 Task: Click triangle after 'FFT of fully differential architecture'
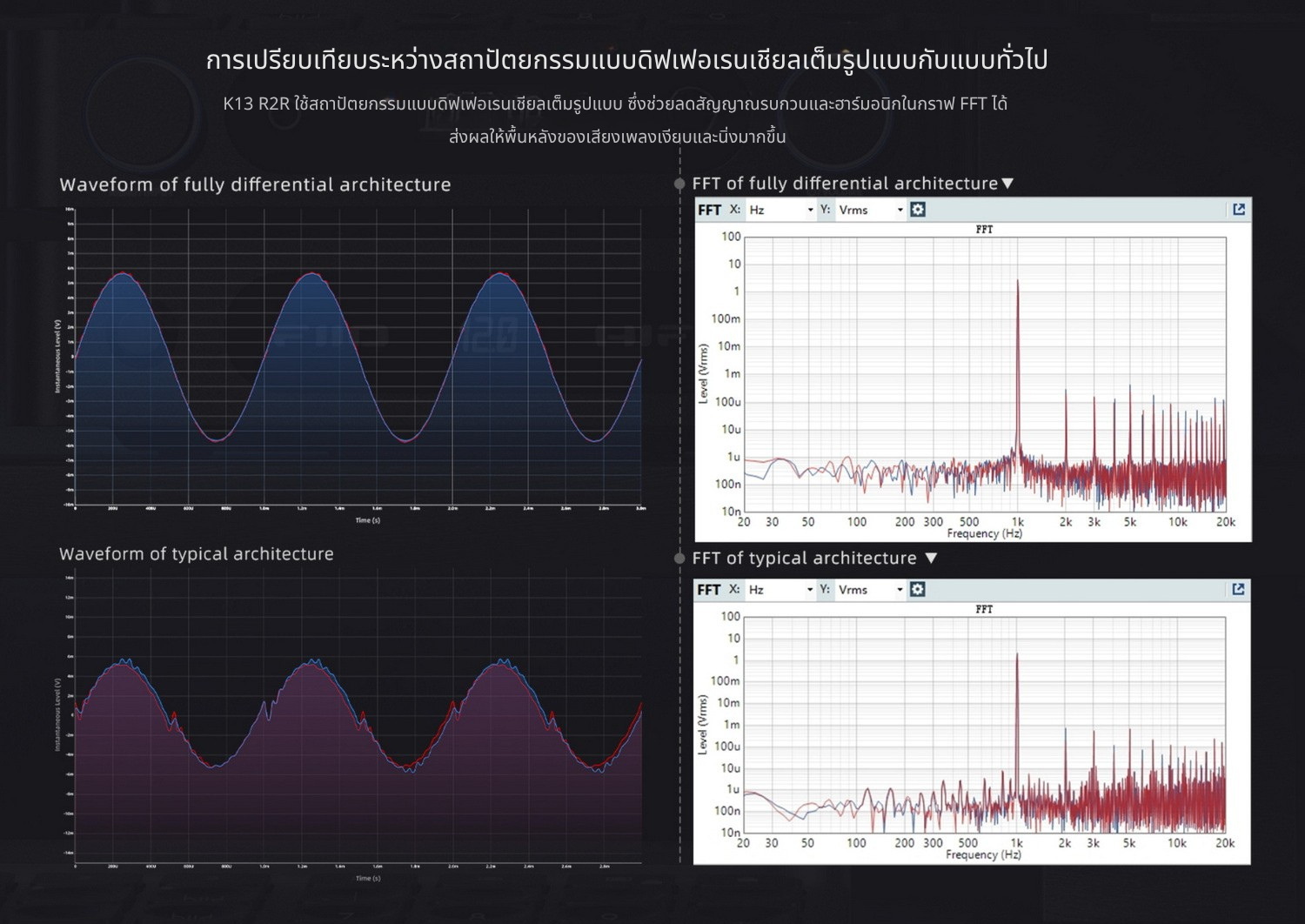tap(1007, 184)
